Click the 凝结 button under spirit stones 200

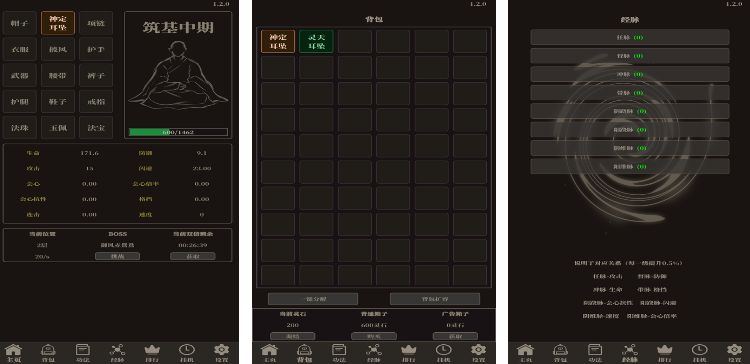(x=293, y=336)
